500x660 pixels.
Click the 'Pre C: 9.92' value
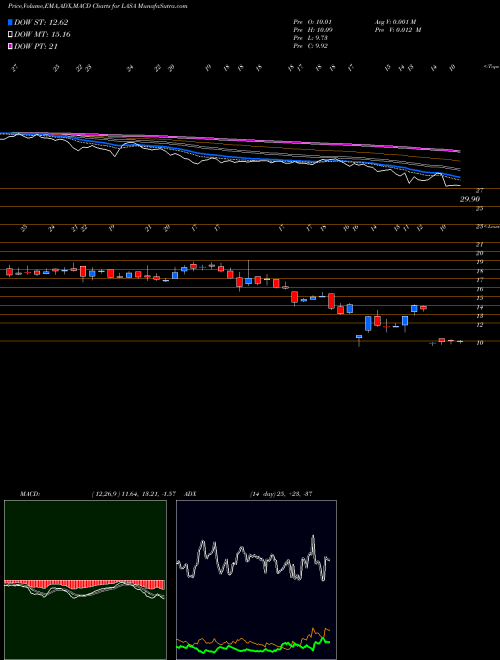pos(310,46)
